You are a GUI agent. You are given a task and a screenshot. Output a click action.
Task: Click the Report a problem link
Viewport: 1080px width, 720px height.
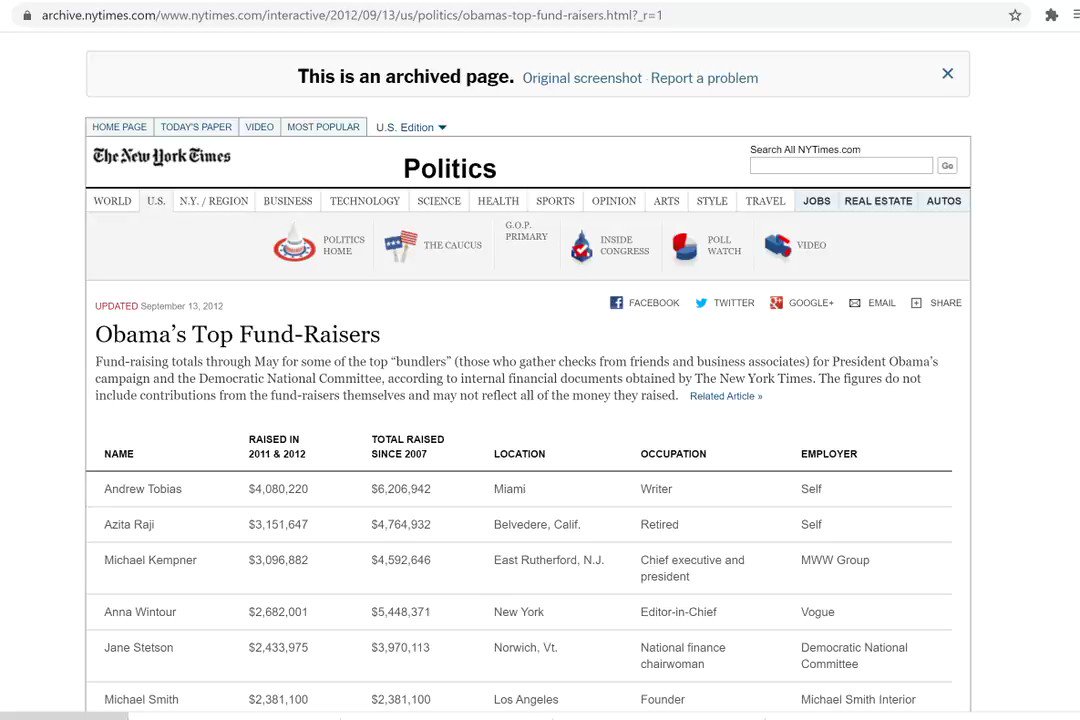point(704,79)
